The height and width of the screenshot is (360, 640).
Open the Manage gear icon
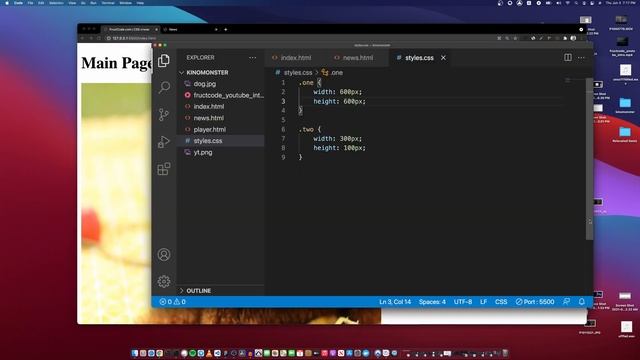coord(164,281)
